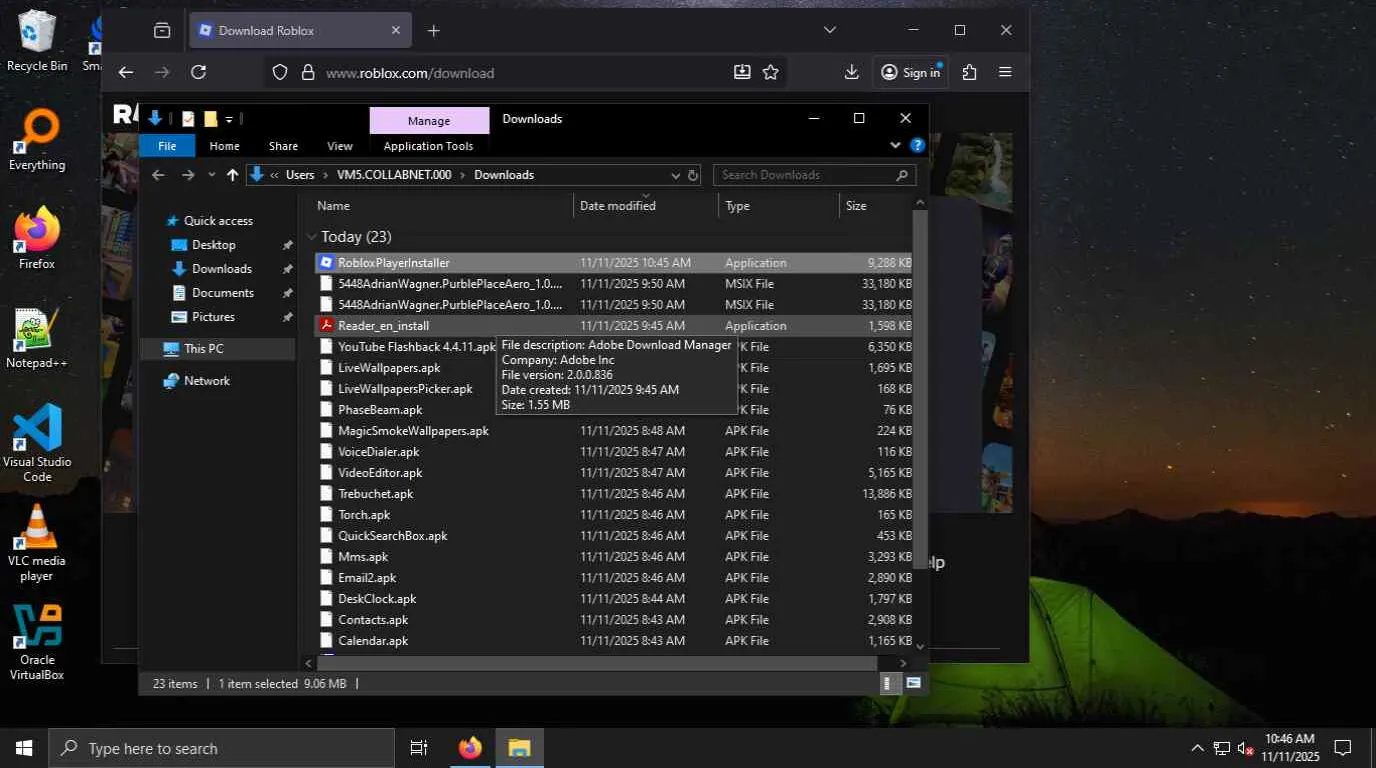Refresh the Downloads folder listing
1376x768 pixels.
692,175
